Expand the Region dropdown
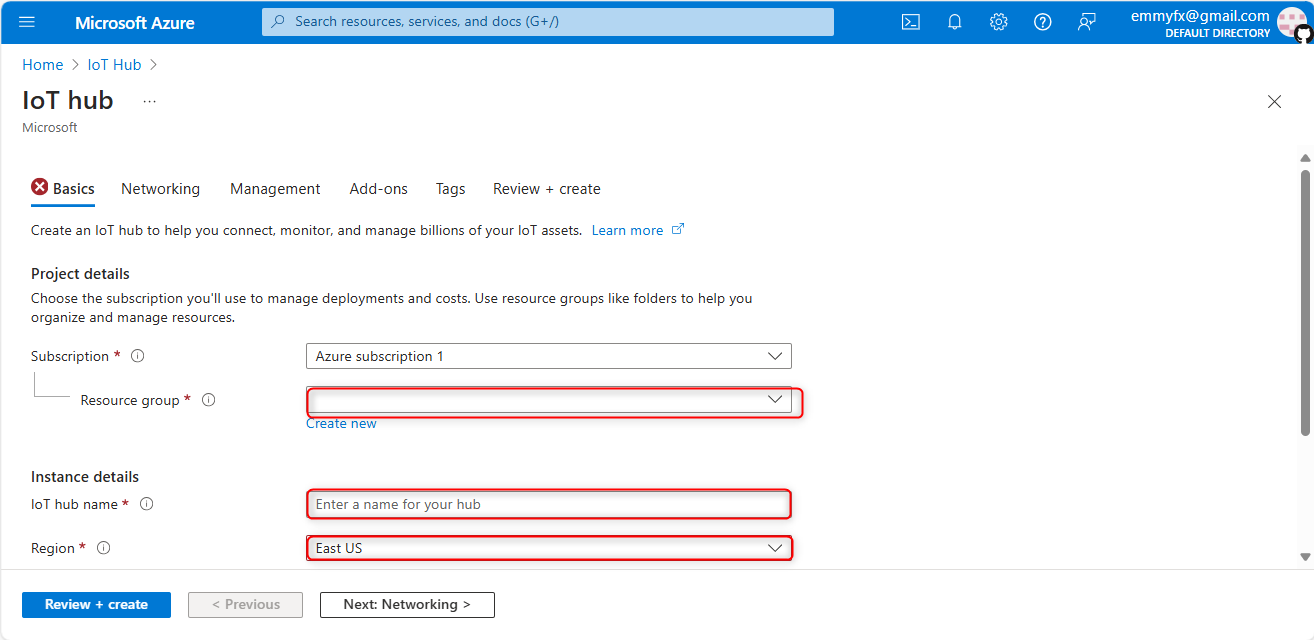Screen dimensions: 1314x640 coord(548,548)
